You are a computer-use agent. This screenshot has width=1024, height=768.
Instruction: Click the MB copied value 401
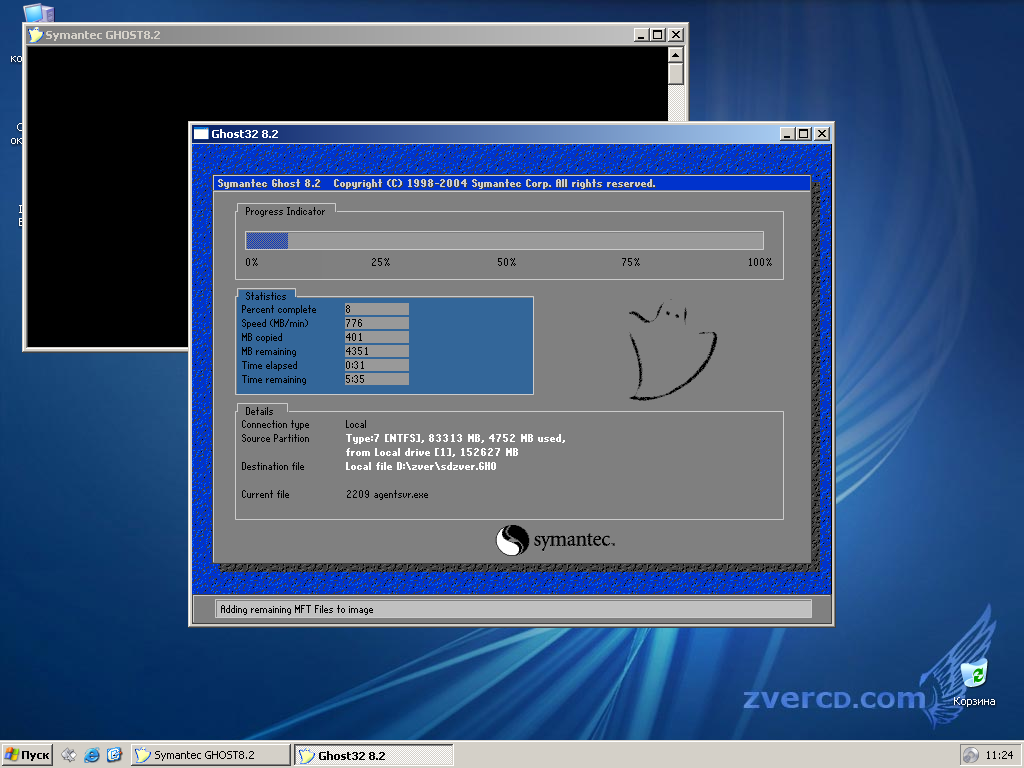[x=376, y=337]
